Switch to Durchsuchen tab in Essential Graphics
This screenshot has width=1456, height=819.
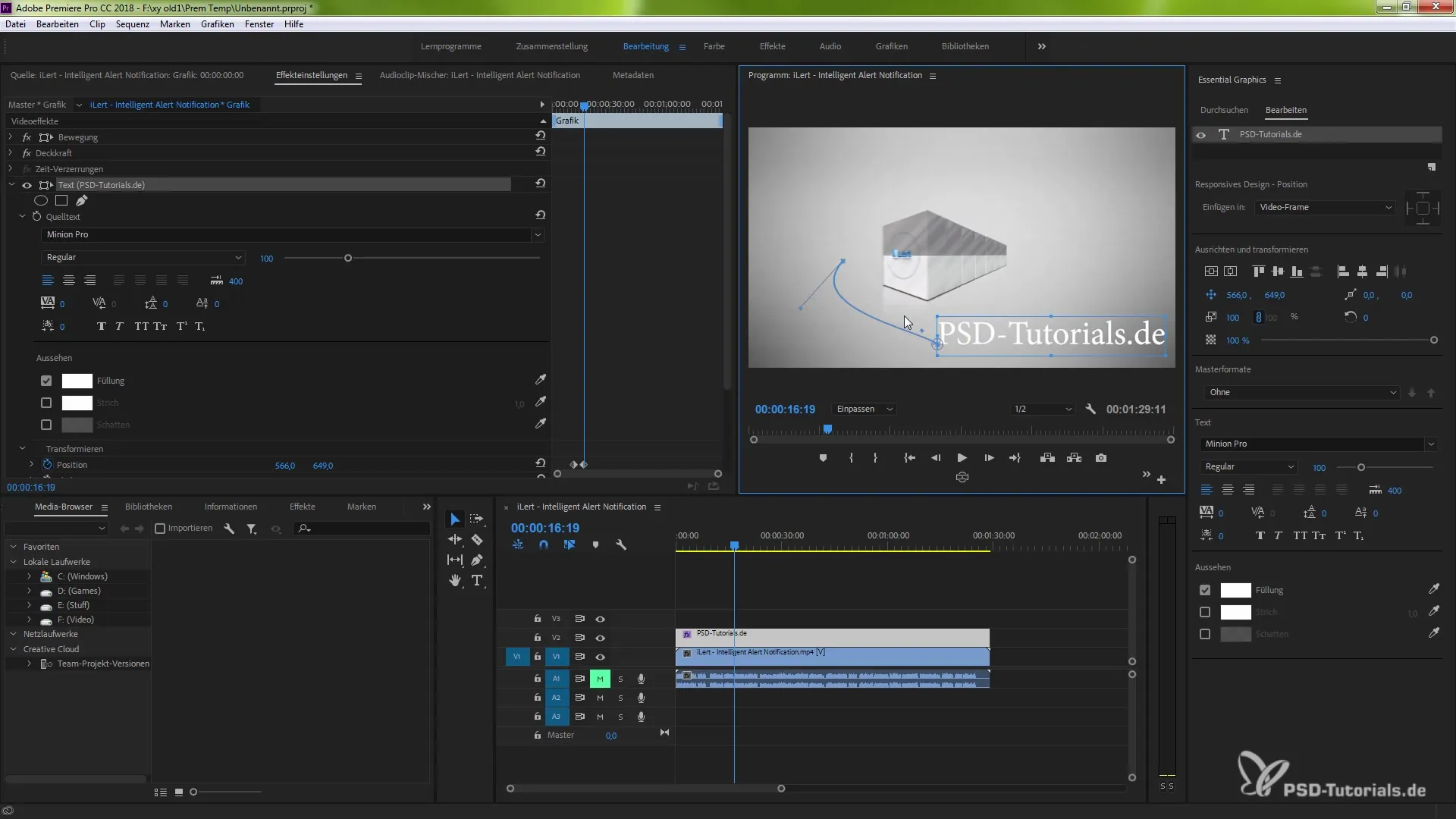pos(1224,110)
